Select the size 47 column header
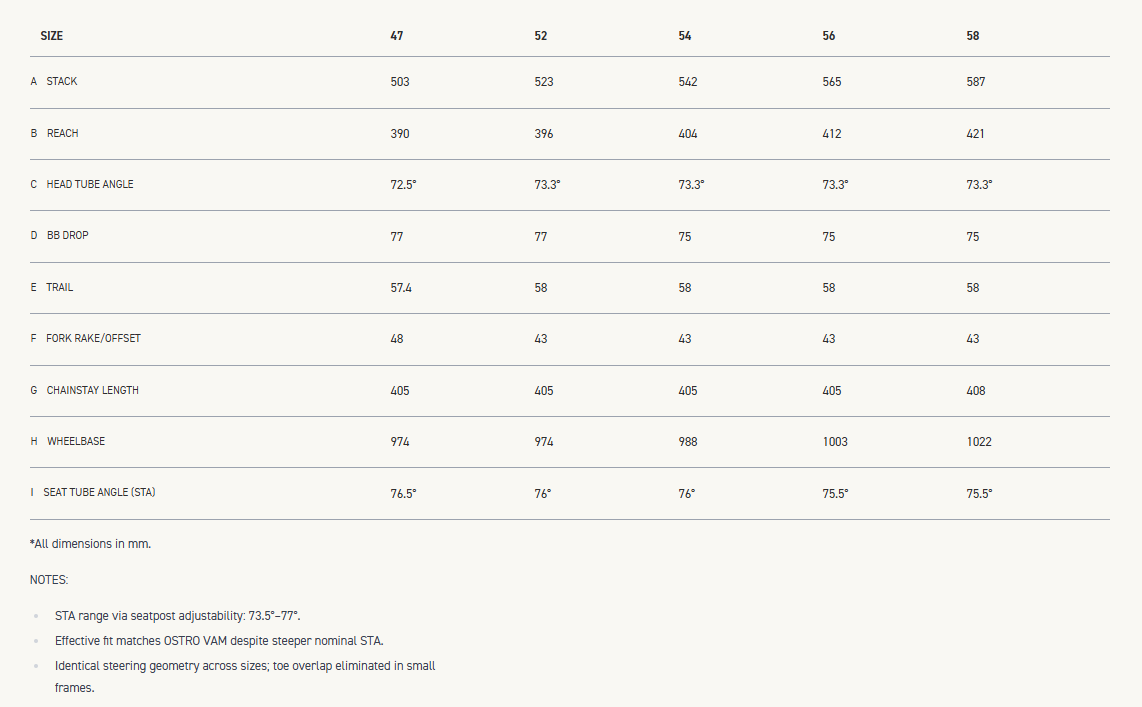This screenshot has width=1142, height=707. click(397, 36)
